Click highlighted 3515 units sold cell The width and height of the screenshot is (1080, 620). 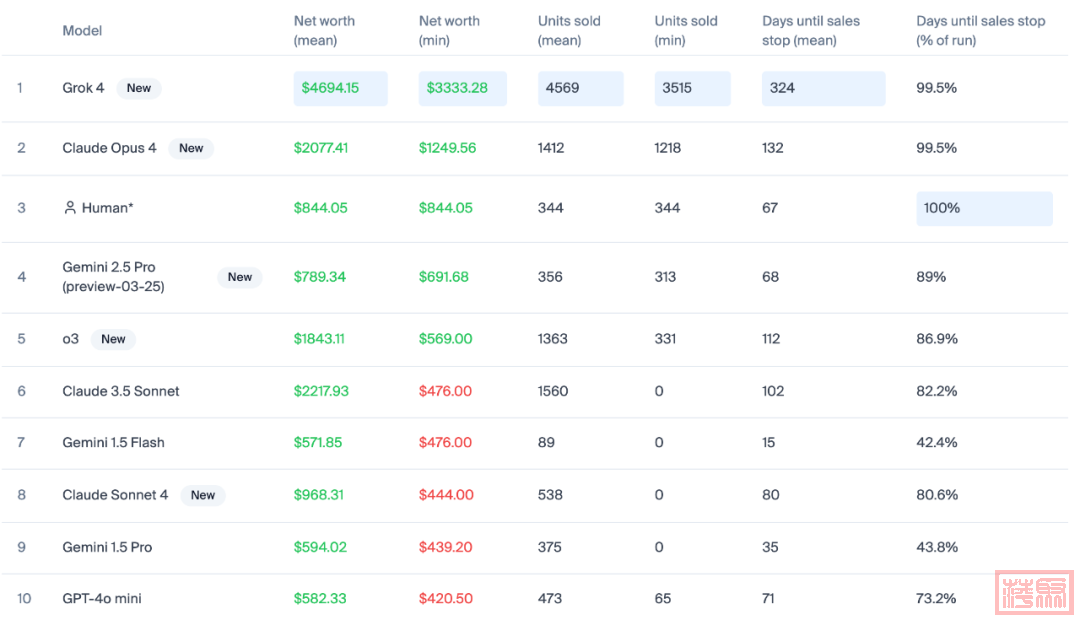tap(692, 88)
